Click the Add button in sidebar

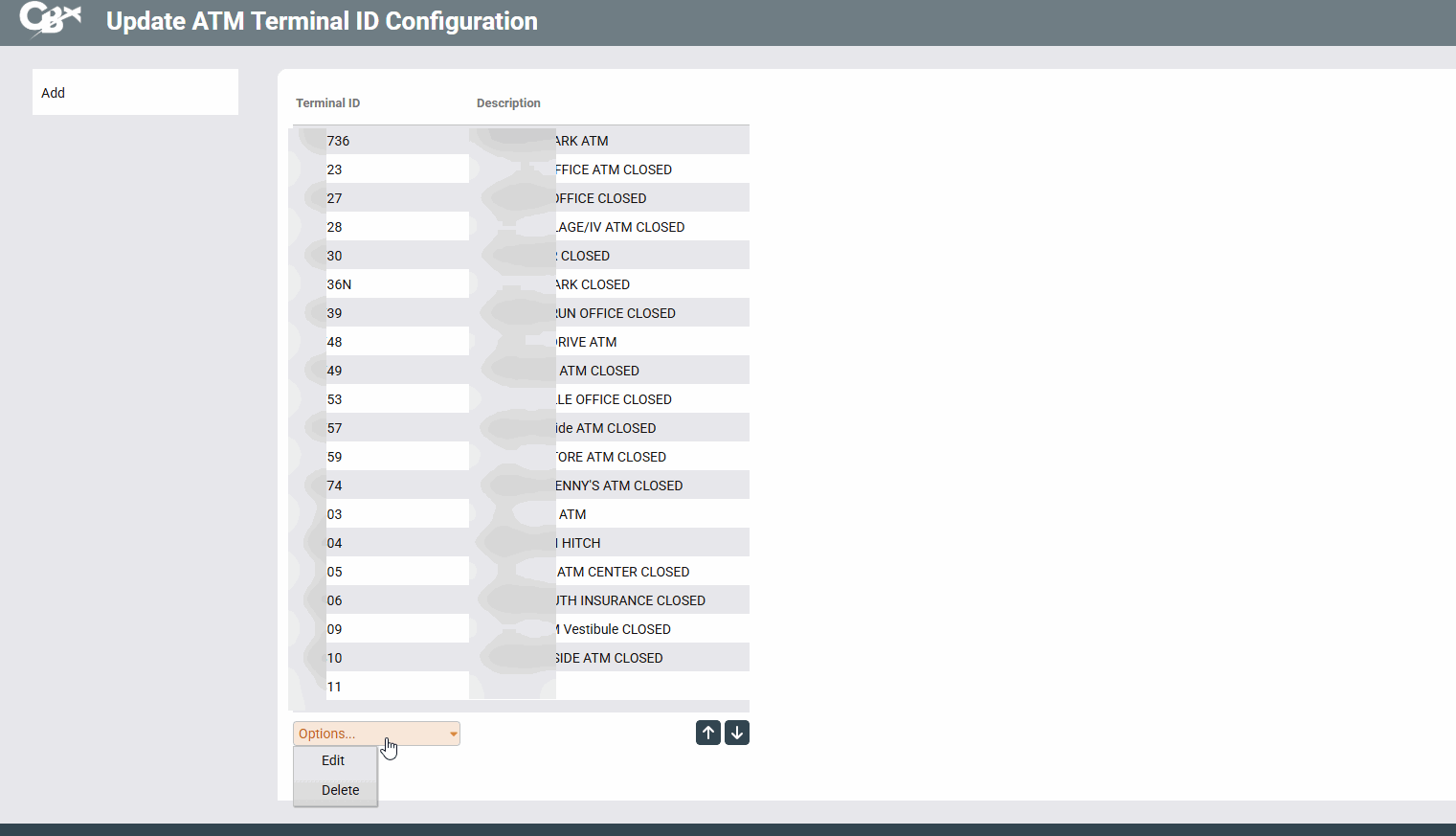(x=54, y=93)
